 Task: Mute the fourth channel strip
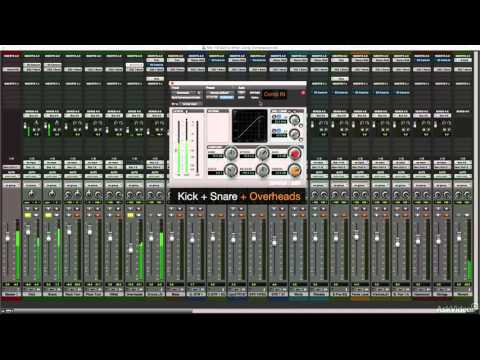tap(77, 215)
